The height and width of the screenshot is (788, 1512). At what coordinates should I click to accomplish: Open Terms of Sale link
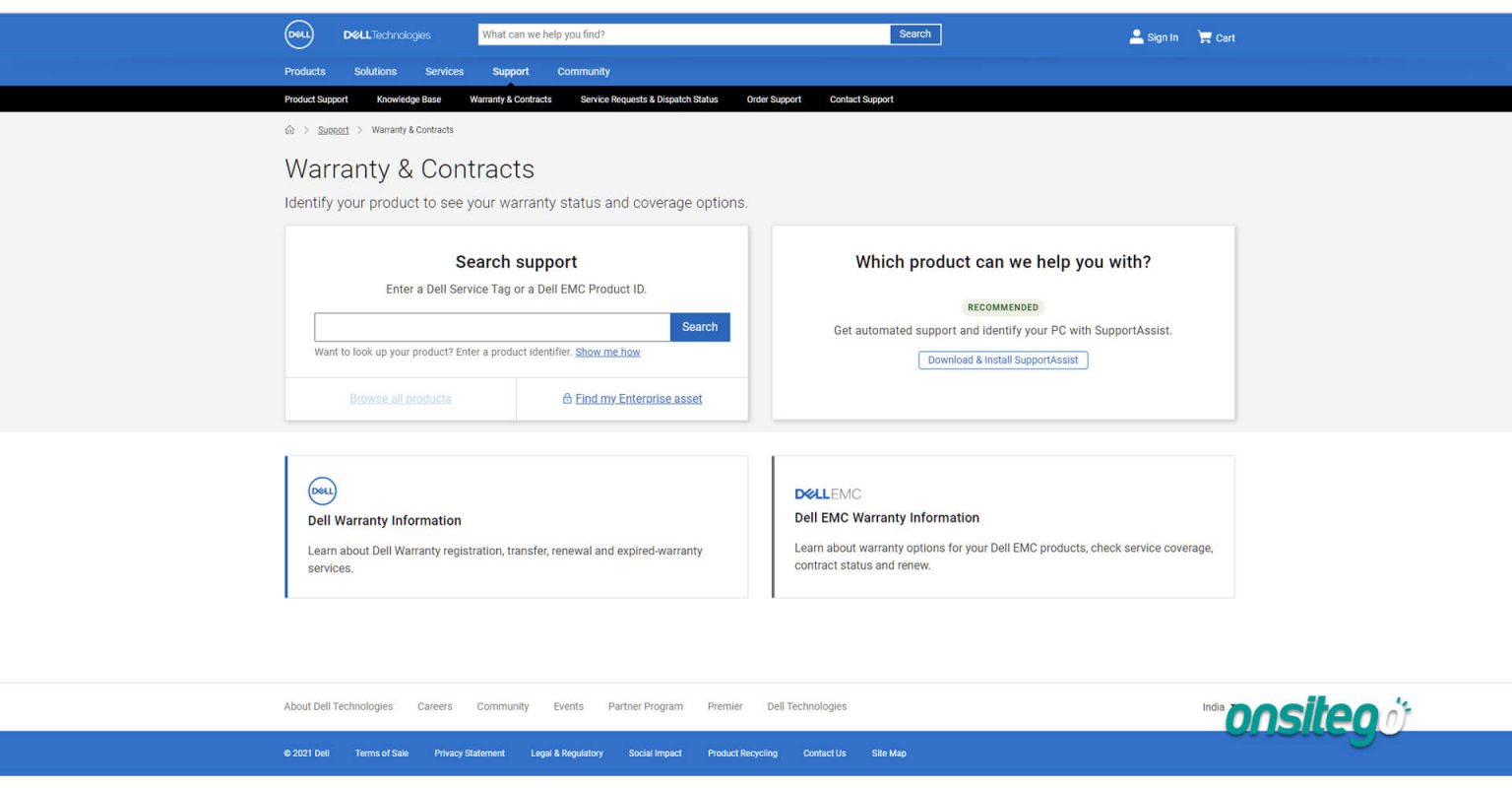[x=382, y=754]
